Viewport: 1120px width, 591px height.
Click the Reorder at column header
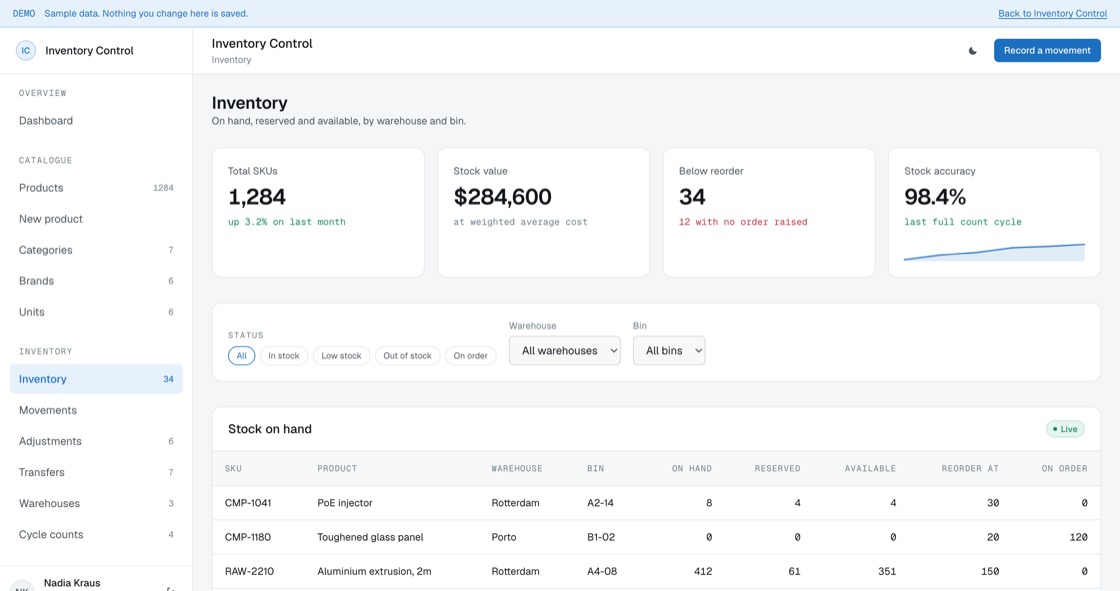point(970,469)
